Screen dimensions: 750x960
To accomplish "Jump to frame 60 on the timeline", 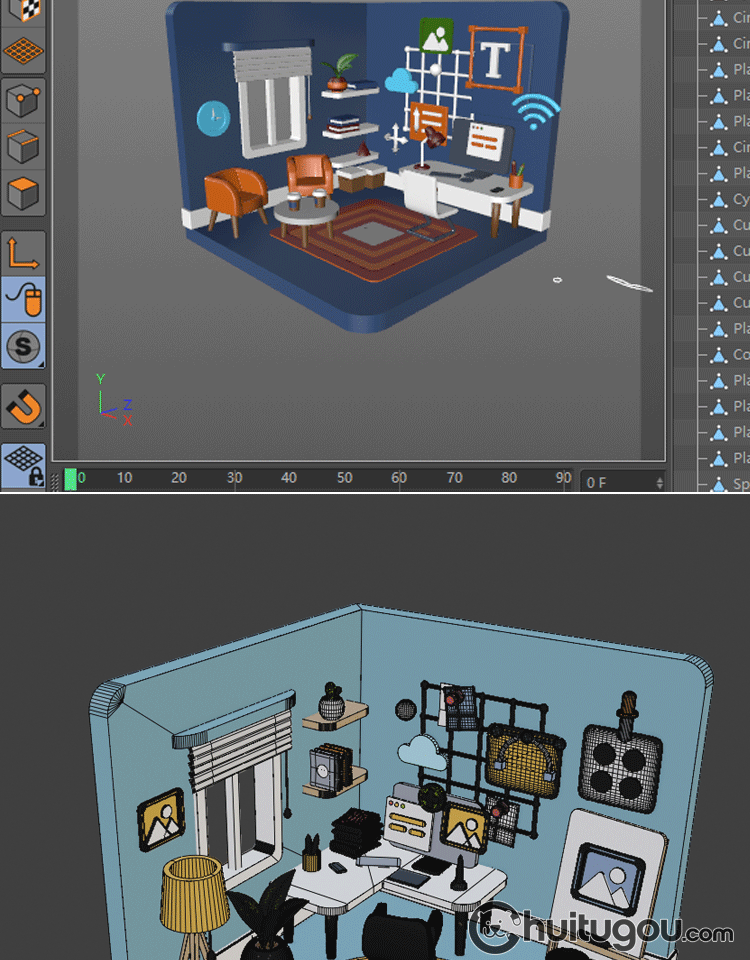I will click(x=399, y=478).
